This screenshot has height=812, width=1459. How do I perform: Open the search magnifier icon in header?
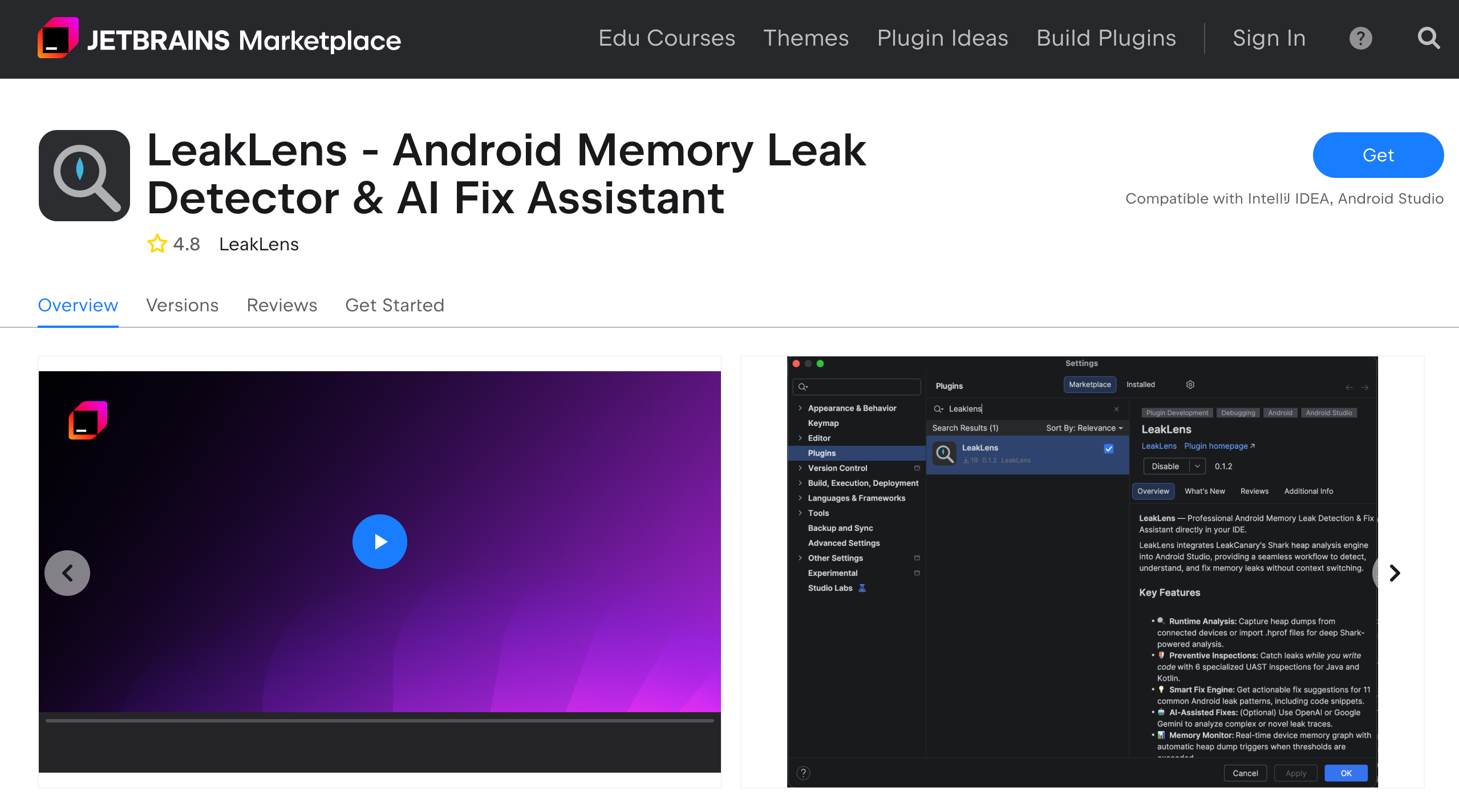1429,38
